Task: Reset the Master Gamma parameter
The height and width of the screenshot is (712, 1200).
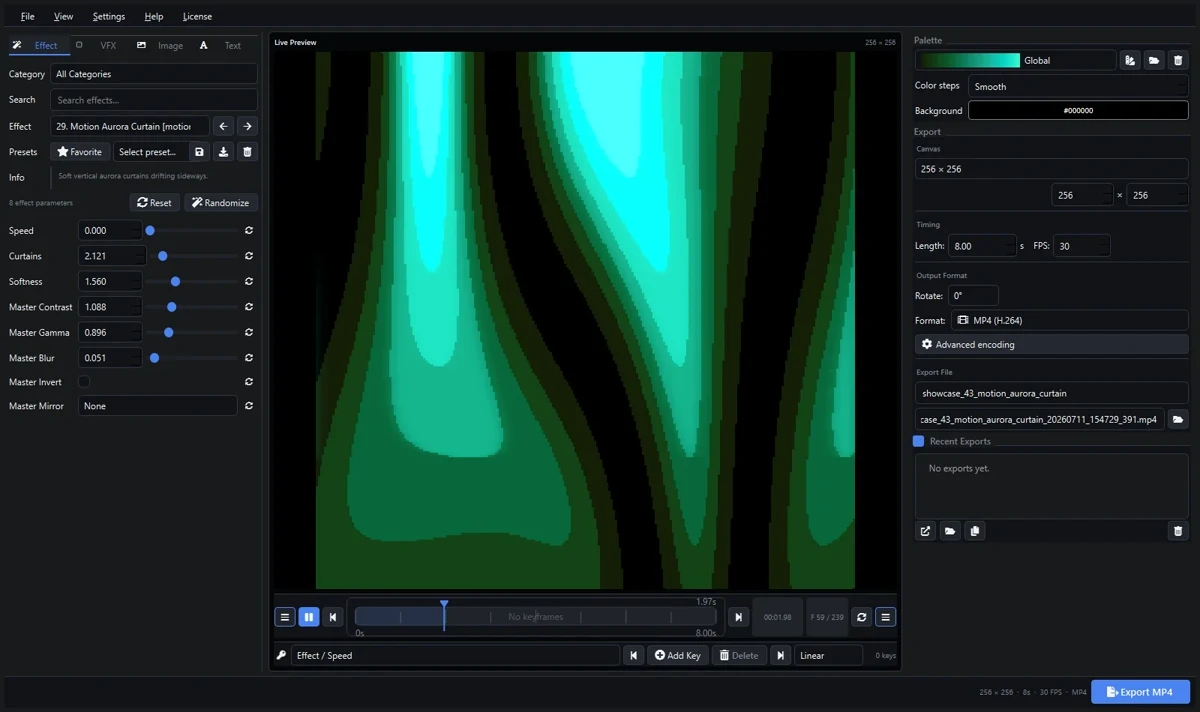Action: coord(249,332)
